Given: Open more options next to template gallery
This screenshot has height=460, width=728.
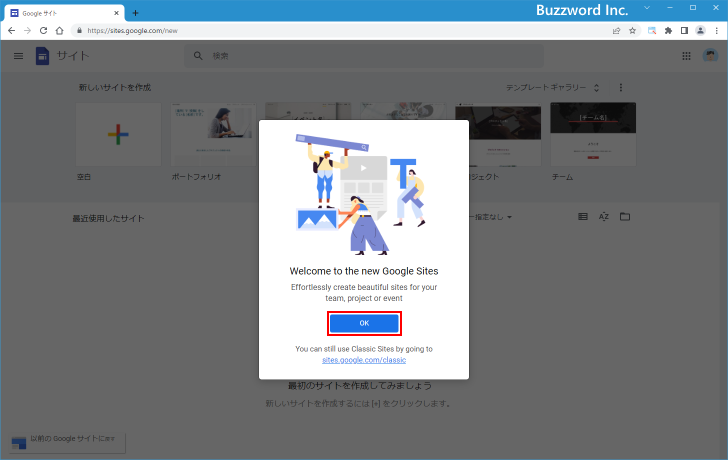Looking at the screenshot, I should pos(621,87).
